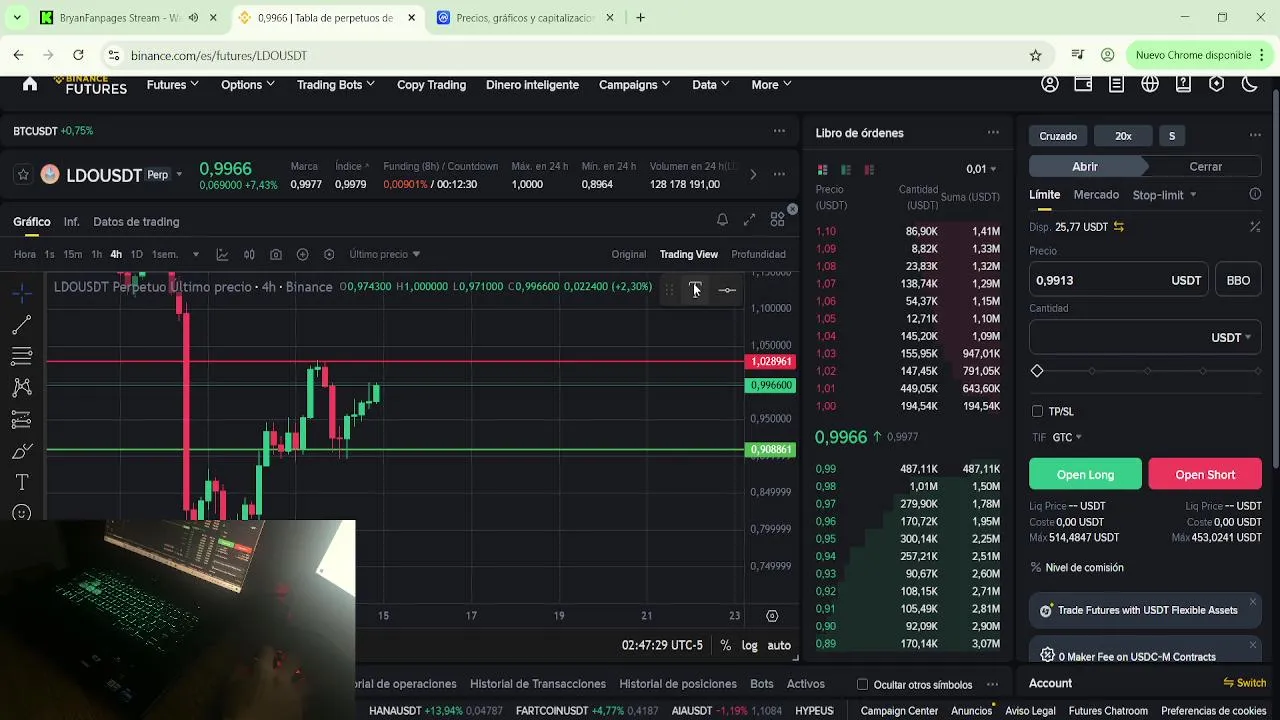Image resolution: width=1280 pixels, height=720 pixels.
Task: Show both sides order book view
Action: [x=823, y=170]
